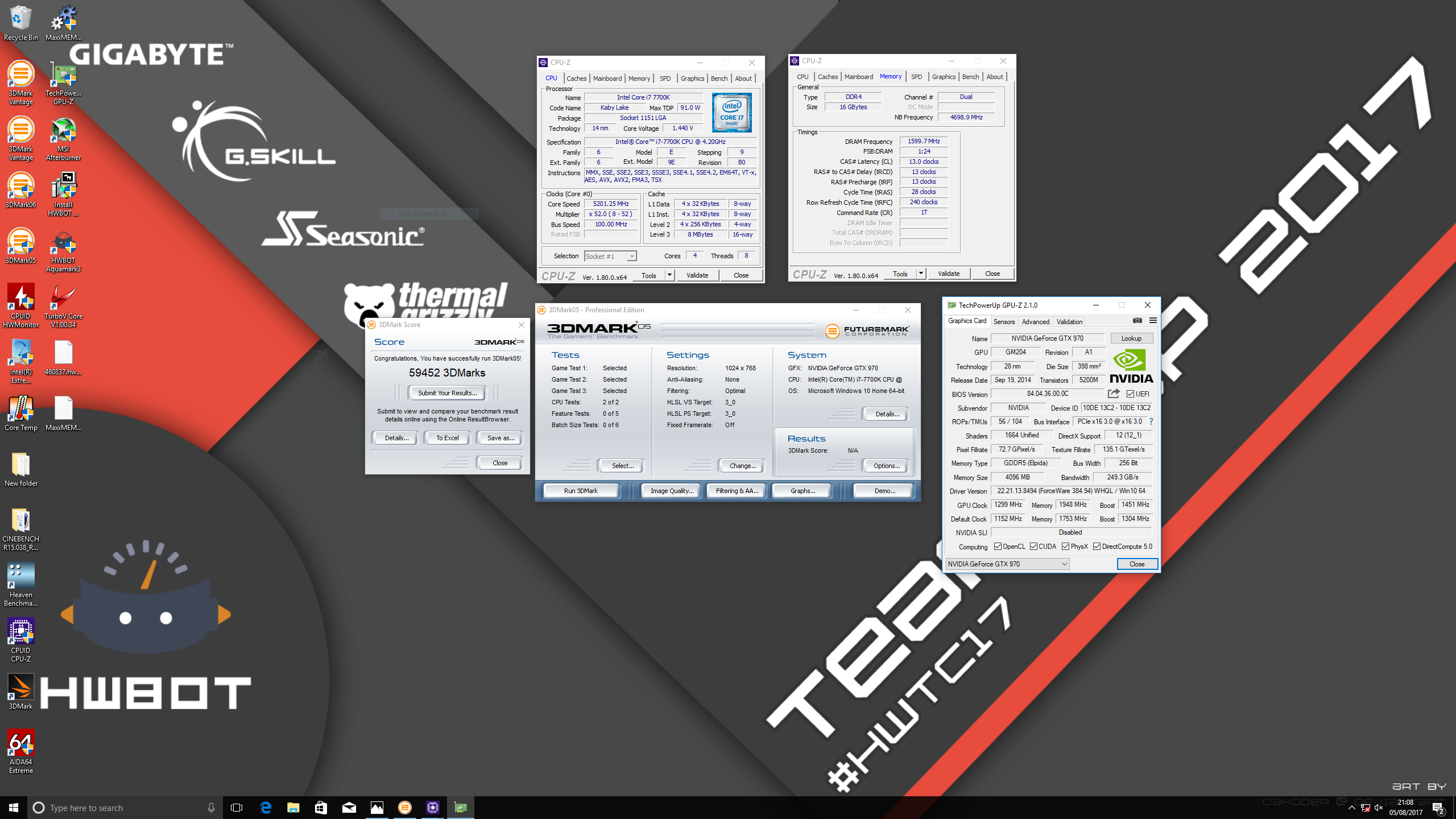The width and height of the screenshot is (1456, 819).
Task: Click Submit Your Results button
Action: (447, 393)
